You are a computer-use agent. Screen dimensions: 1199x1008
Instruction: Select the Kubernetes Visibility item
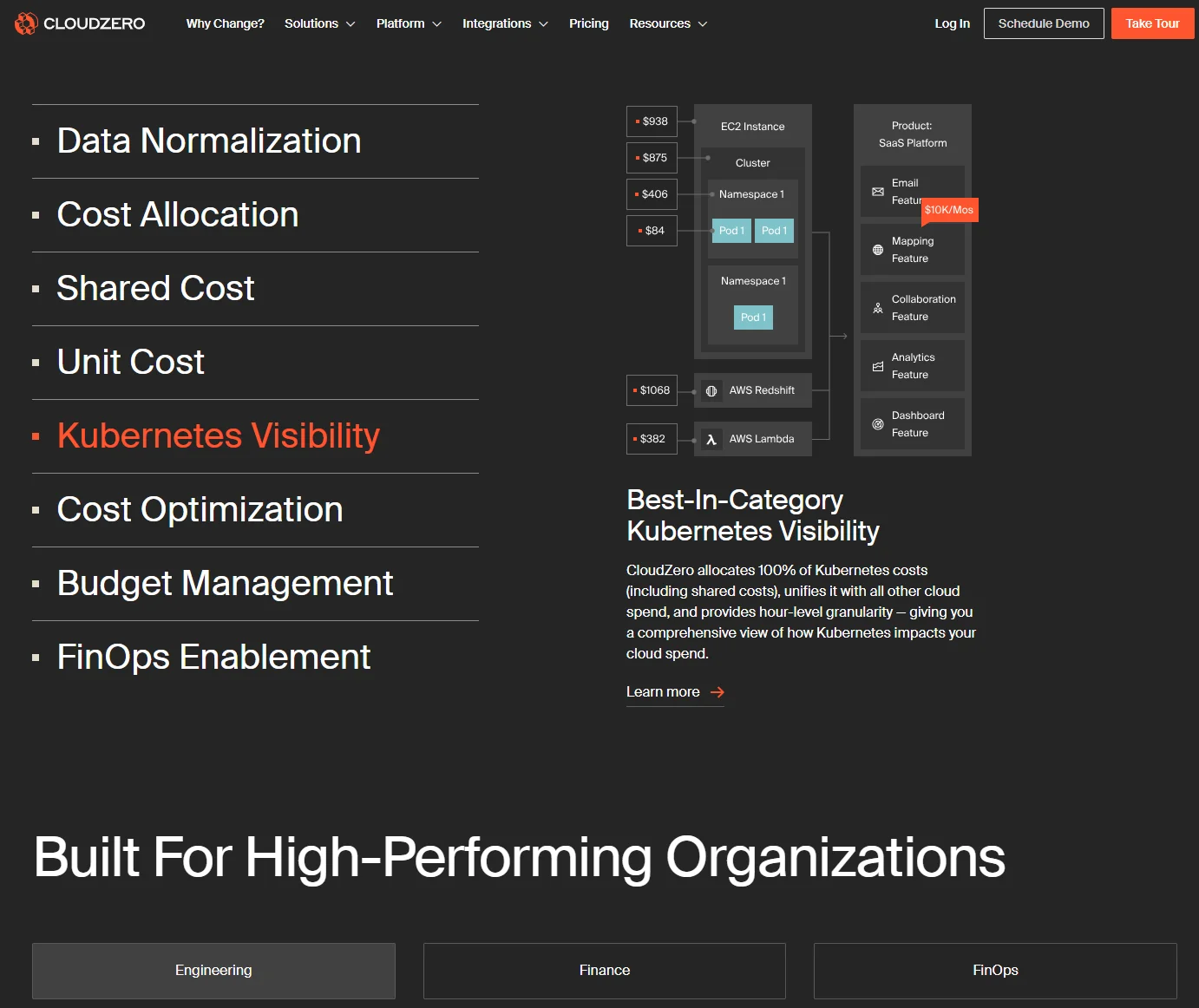[255, 436]
